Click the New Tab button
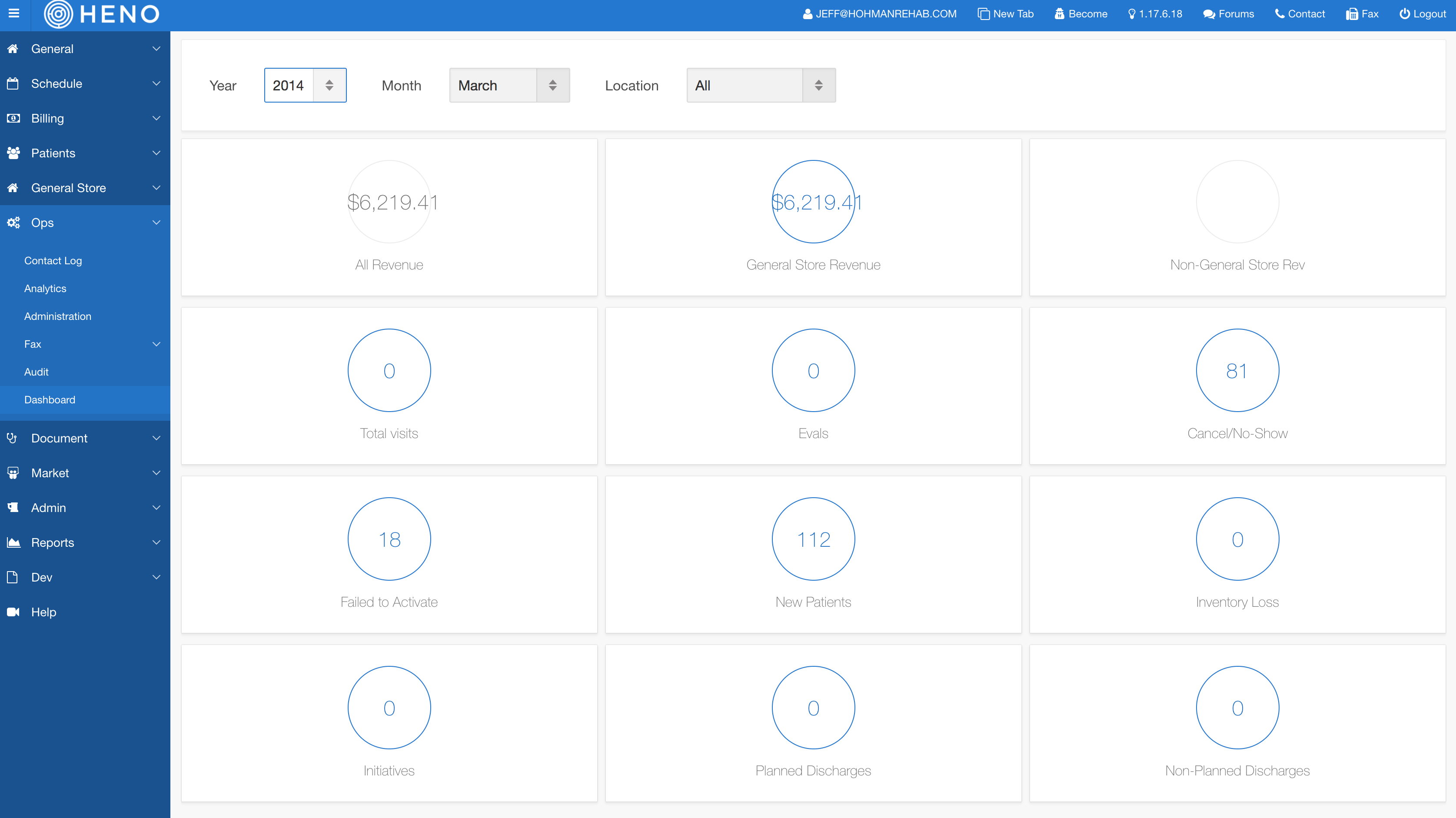Viewport: 1456px width, 818px height. 1006,13
